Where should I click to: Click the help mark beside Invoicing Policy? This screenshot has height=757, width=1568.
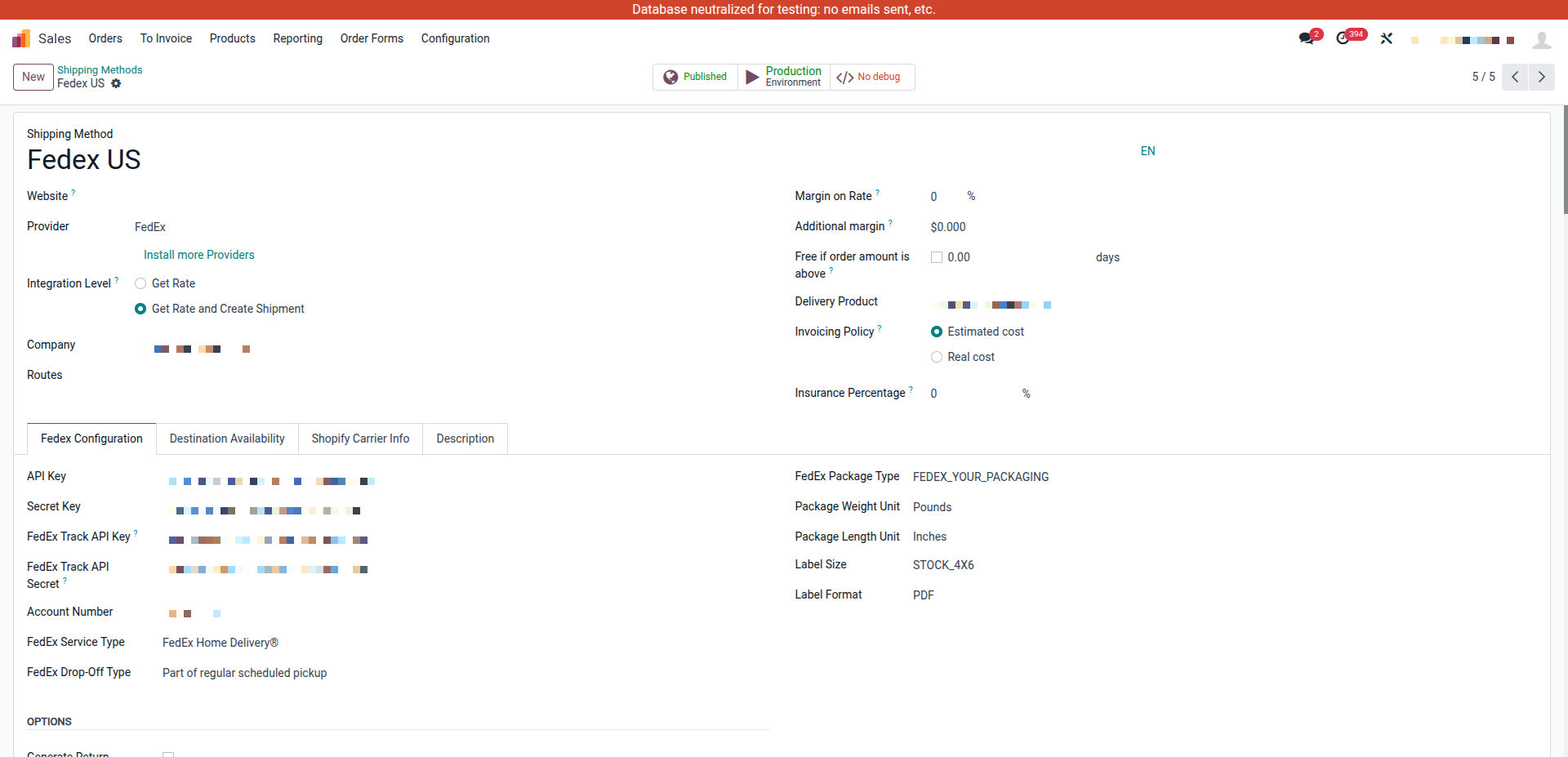(x=880, y=328)
